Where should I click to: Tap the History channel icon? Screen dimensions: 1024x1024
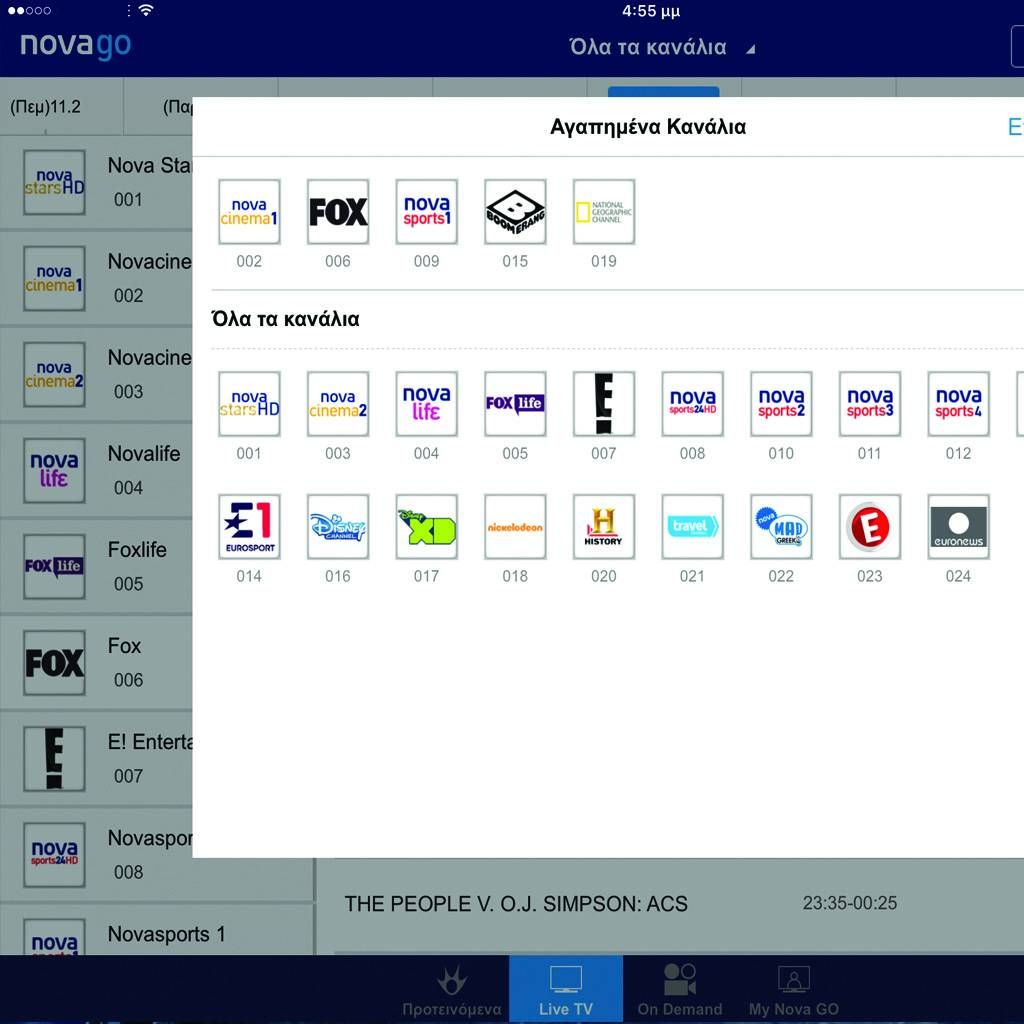[x=604, y=527]
